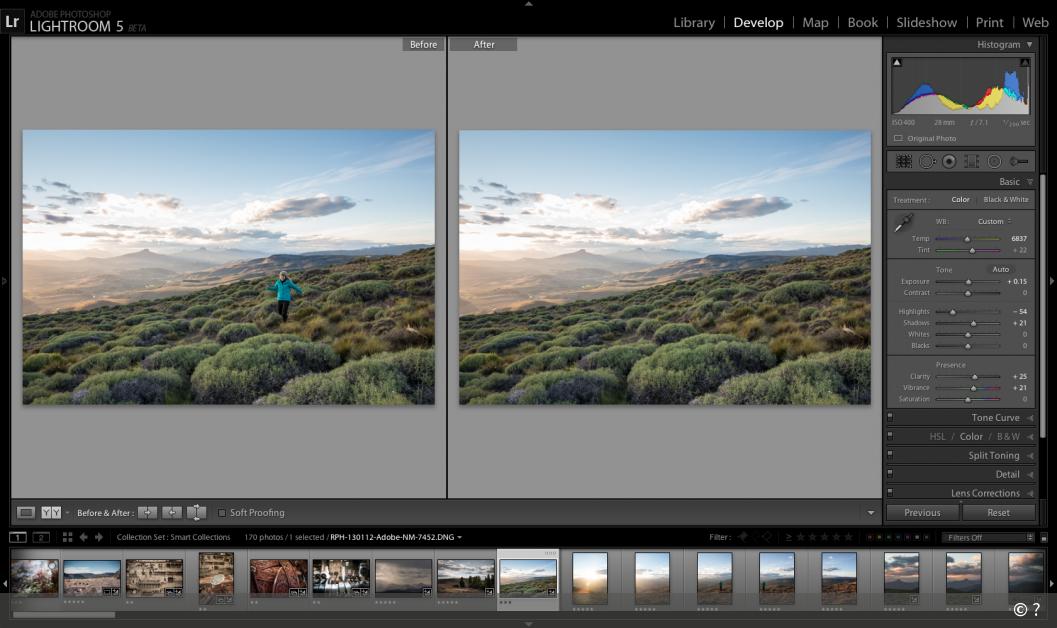Copy After settings to Before
1057x628 pixels.
click(x=172, y=513)
